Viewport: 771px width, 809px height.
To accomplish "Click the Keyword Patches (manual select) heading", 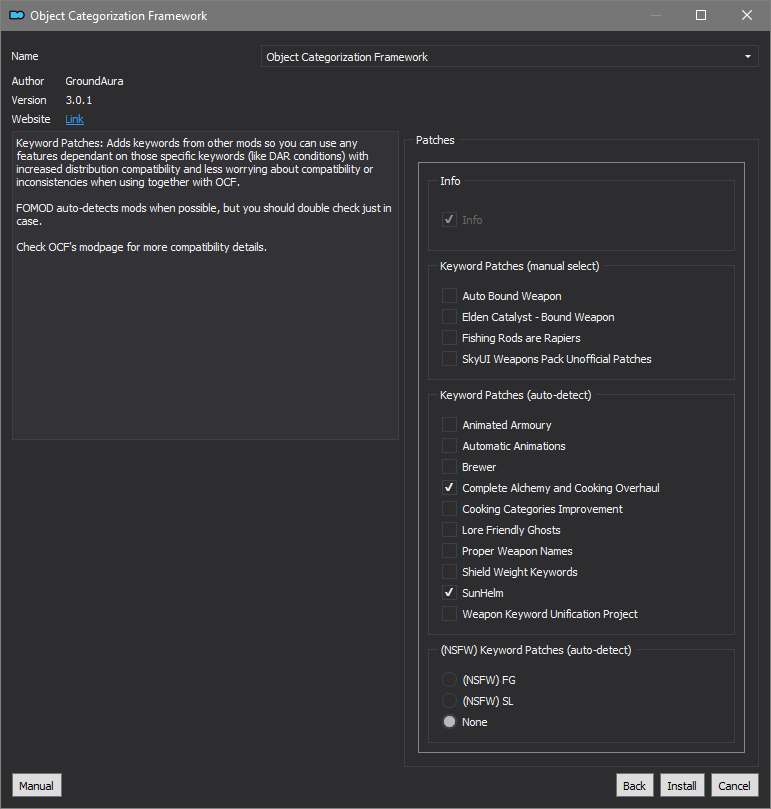I will pos(520,266).
